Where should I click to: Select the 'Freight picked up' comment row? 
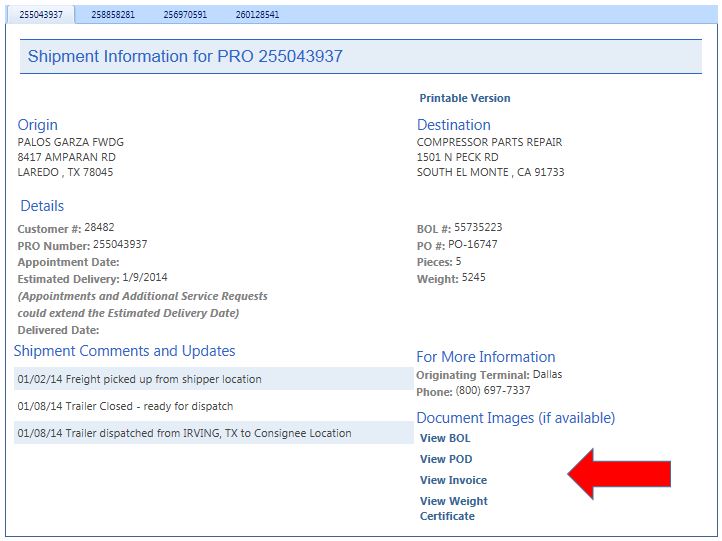(140, 379)
